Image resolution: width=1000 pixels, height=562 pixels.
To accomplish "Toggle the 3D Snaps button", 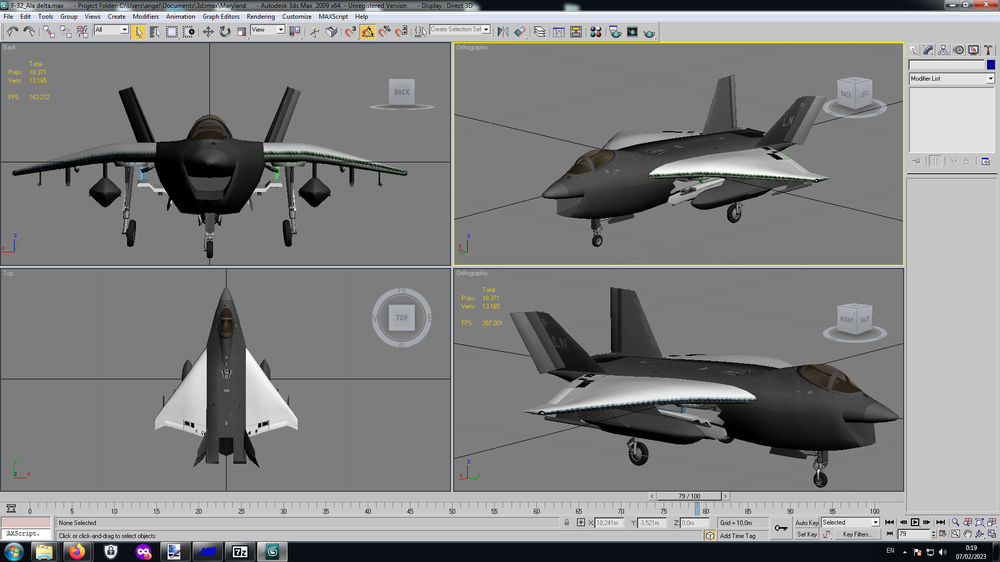I will coord(350,31).
